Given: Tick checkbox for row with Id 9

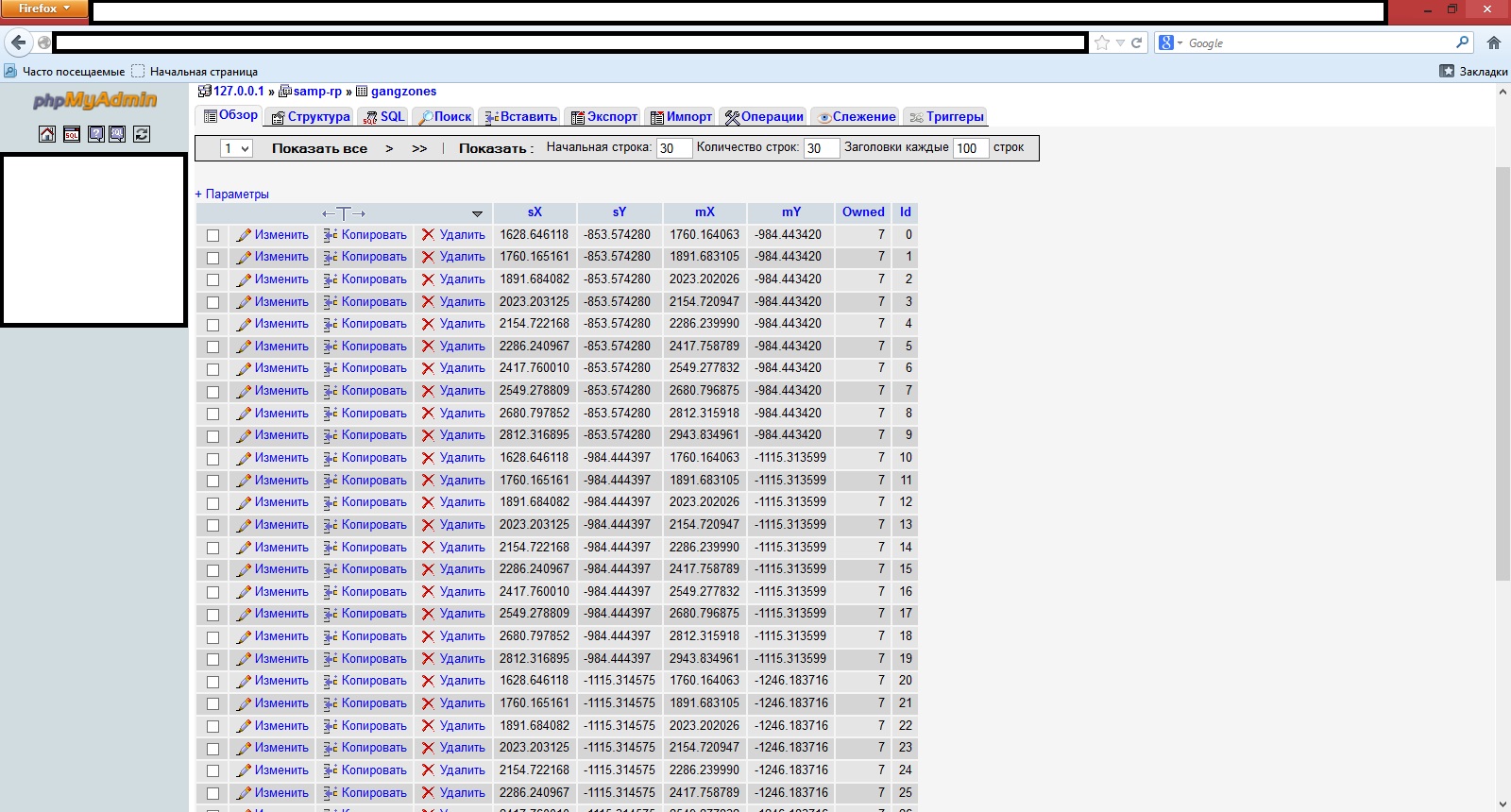Looking at the screenshot, I should (212, 436).
